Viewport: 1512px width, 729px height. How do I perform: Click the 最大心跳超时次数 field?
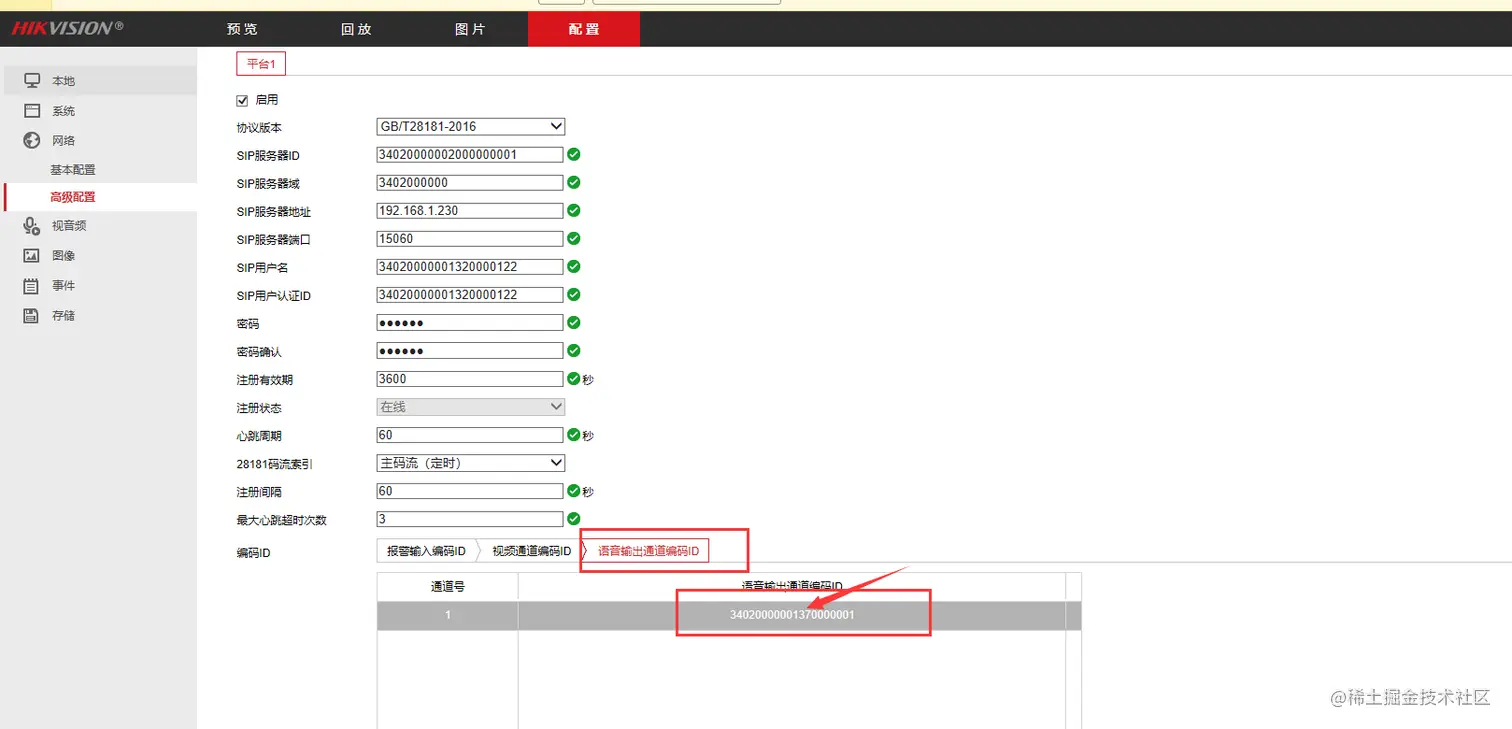pyautogui.click(x=470, y=519)
